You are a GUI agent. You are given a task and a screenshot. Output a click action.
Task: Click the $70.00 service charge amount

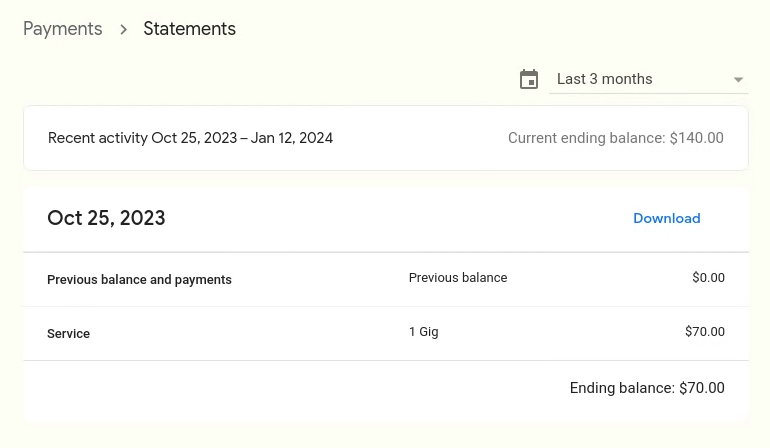704,332
